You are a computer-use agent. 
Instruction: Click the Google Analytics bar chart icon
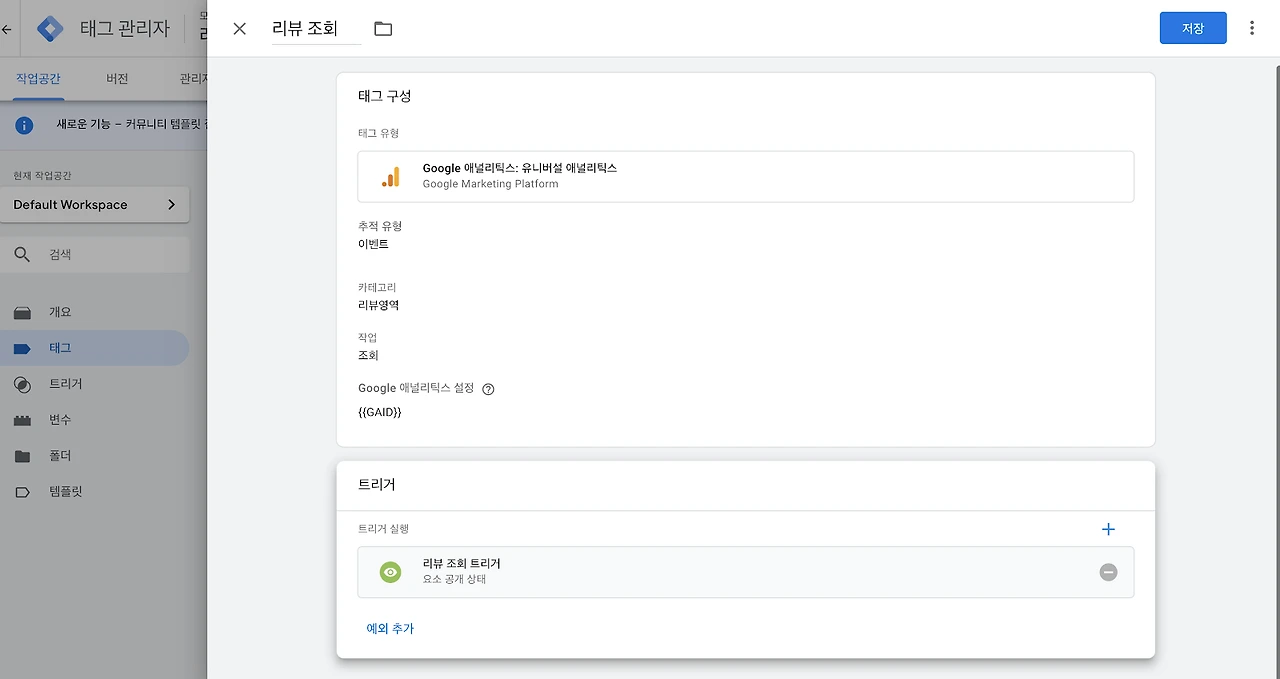point(390,177)
